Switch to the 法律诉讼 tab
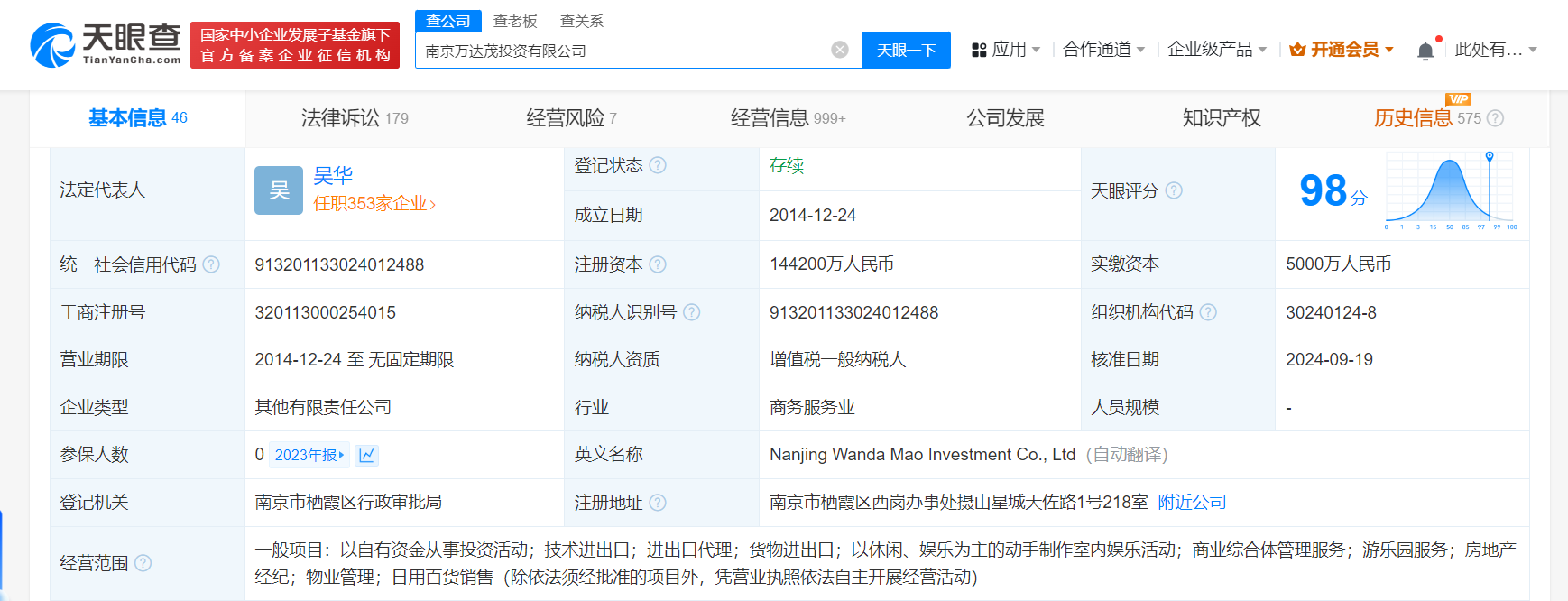Screen dimensions: 1568x601 point(354,118)
